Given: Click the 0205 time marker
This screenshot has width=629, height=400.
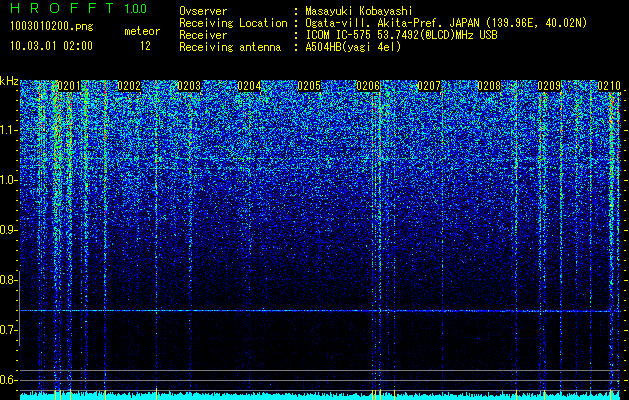Looking at the screenshot, I should (309, 86).
